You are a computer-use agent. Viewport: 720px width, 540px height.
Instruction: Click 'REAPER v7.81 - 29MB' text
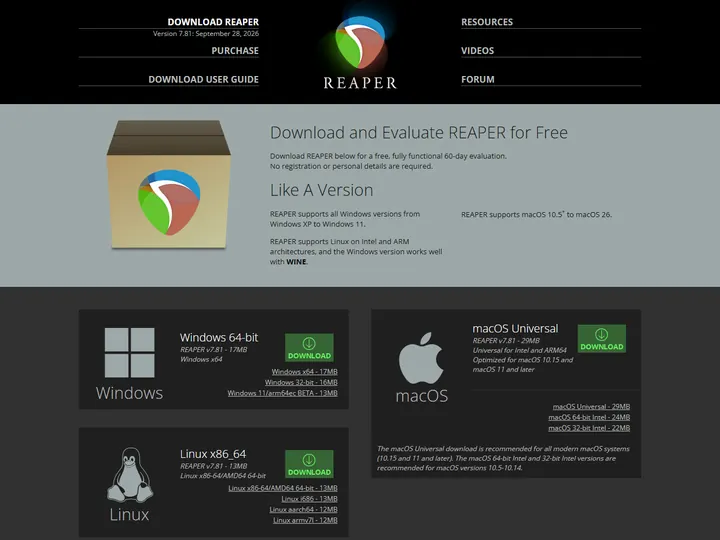point(506,341)
